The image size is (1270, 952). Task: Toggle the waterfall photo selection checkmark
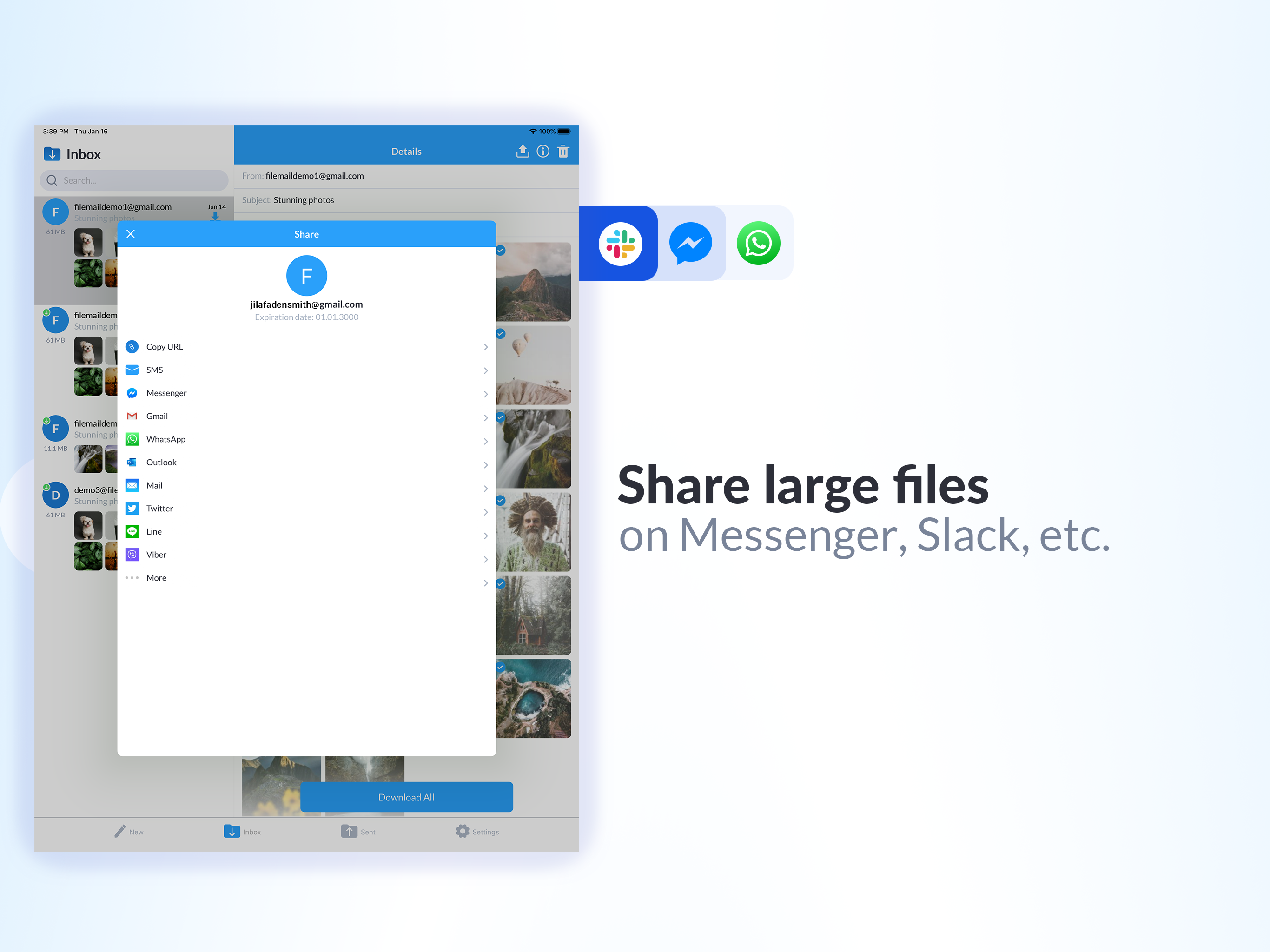tap(501, 417)
